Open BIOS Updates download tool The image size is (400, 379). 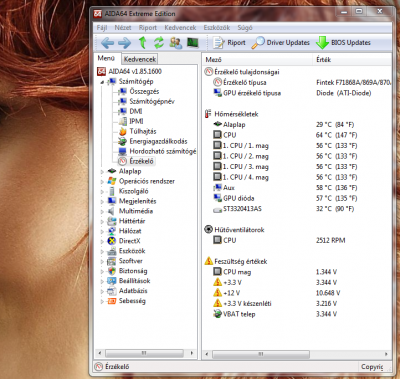pos(343,43)
